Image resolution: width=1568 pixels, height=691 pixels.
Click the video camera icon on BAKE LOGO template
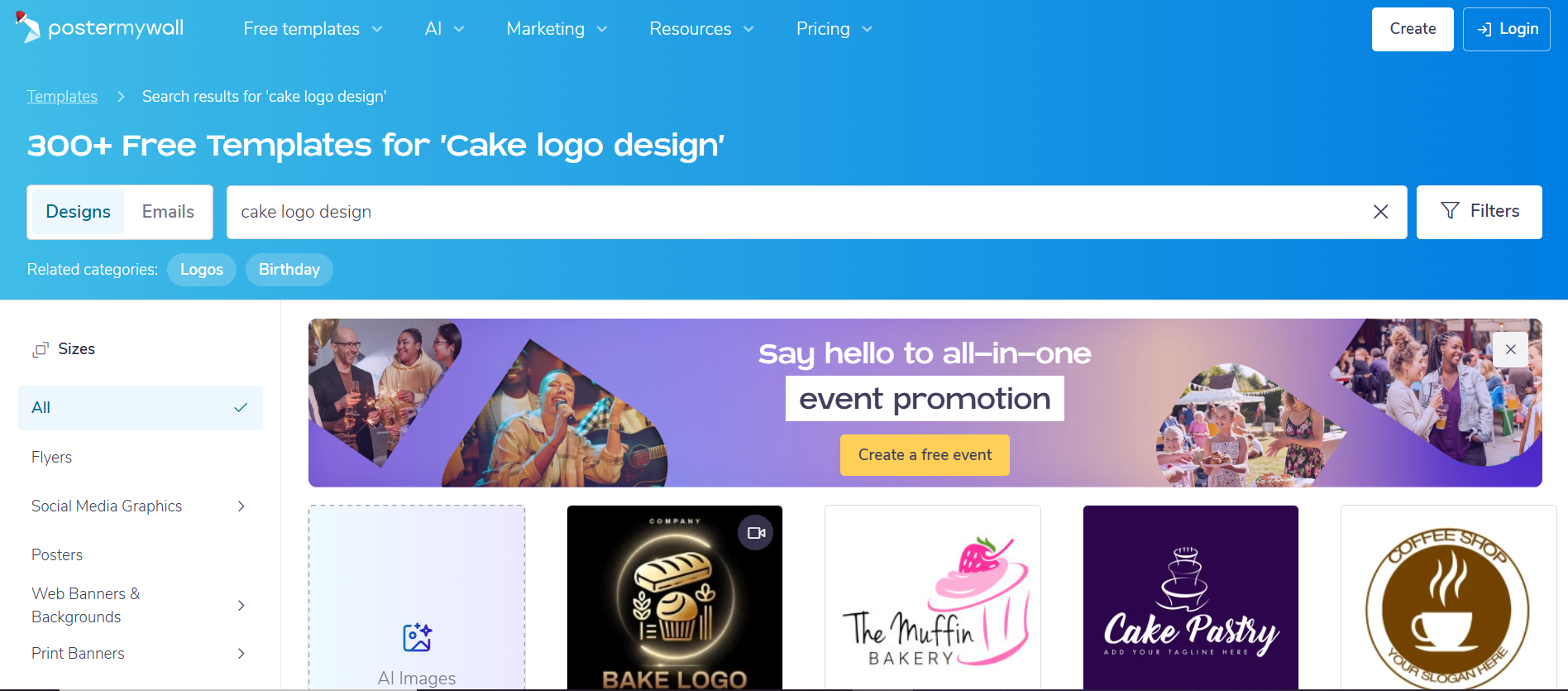point(753,533)
